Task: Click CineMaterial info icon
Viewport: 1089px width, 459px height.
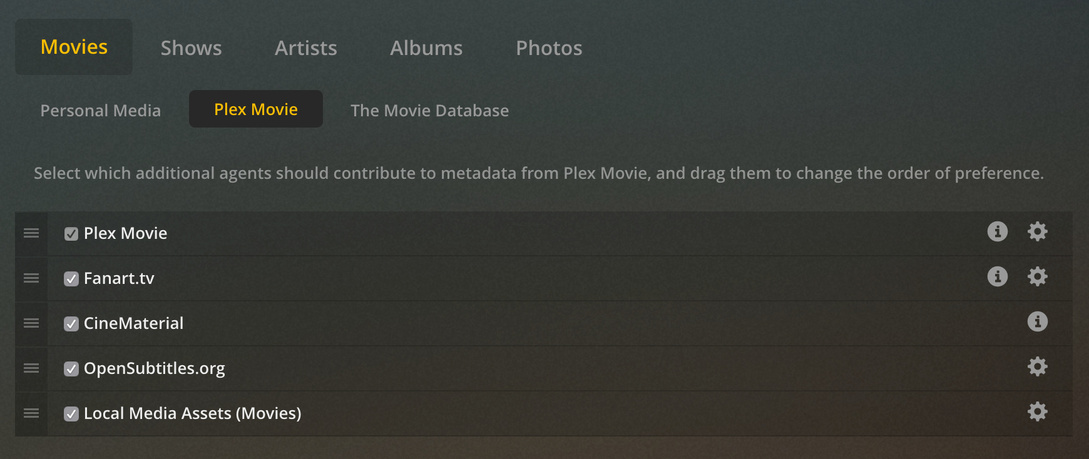Action: (1037, 322)
